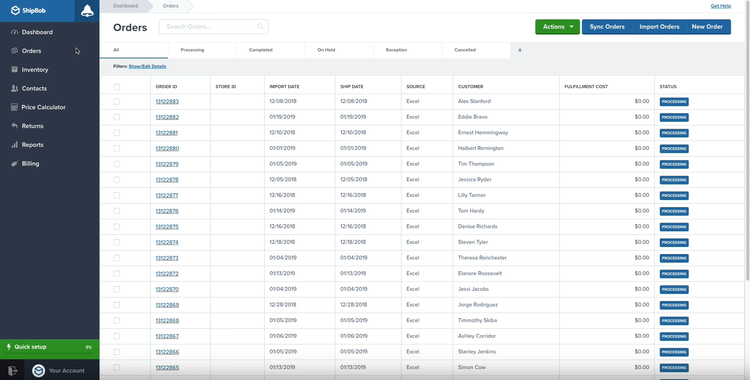This screenshot has height=380, width=750.
Task: Click customer name Timmothy Skiba
Action: 477,321
